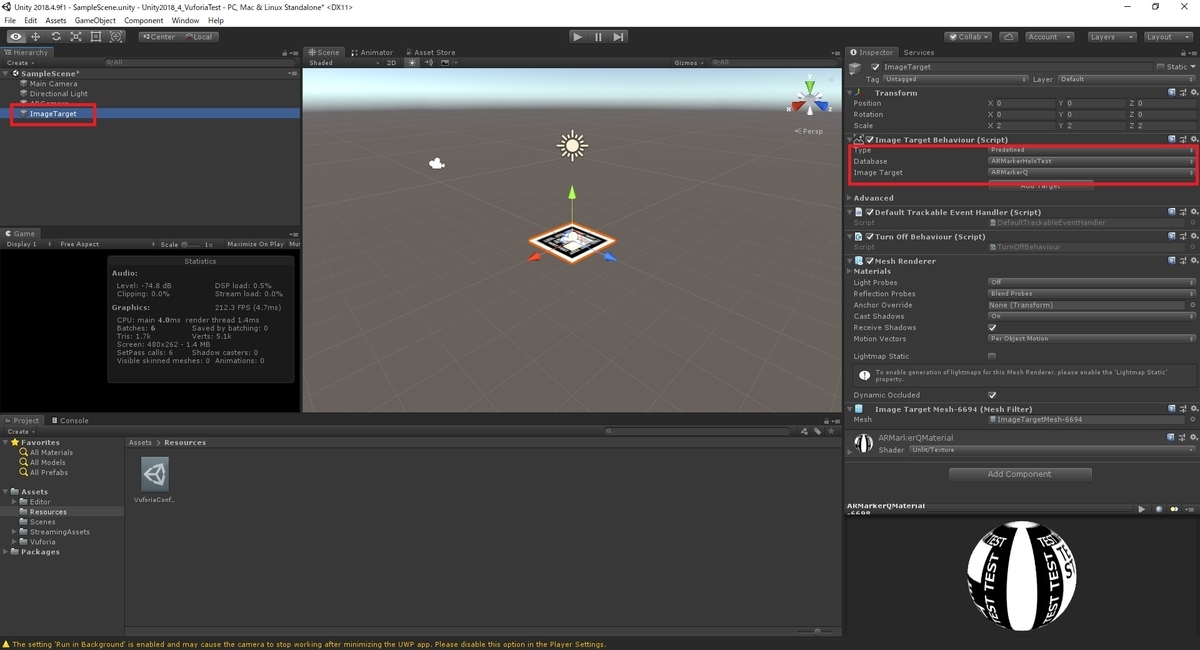Switch to the Console tab
The height and width of the screenshot is (650, 1200).
click(x=71, y=420)
